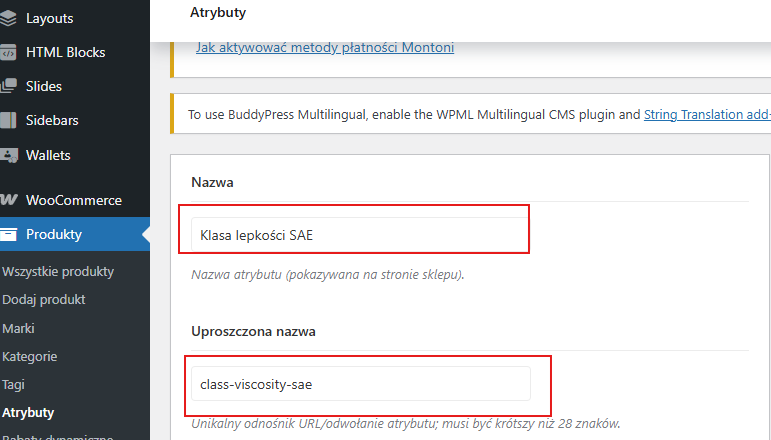Click the Wallets icon

coord(9,155)
